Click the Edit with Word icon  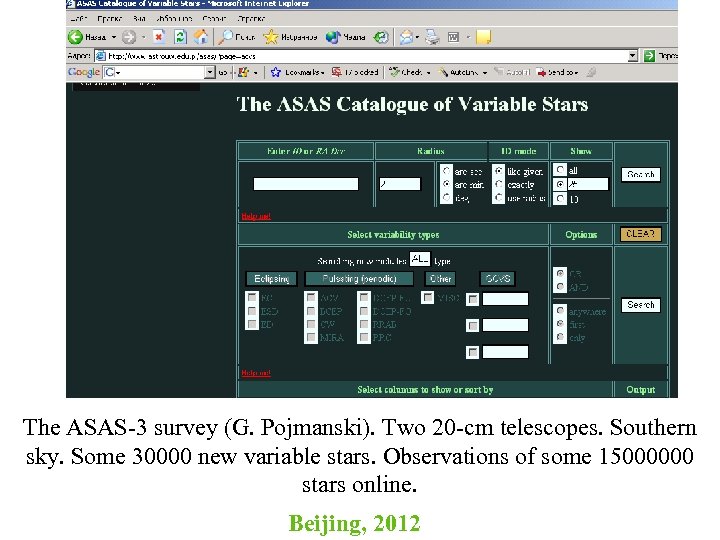pyautogui.click(x=453, y=37)
